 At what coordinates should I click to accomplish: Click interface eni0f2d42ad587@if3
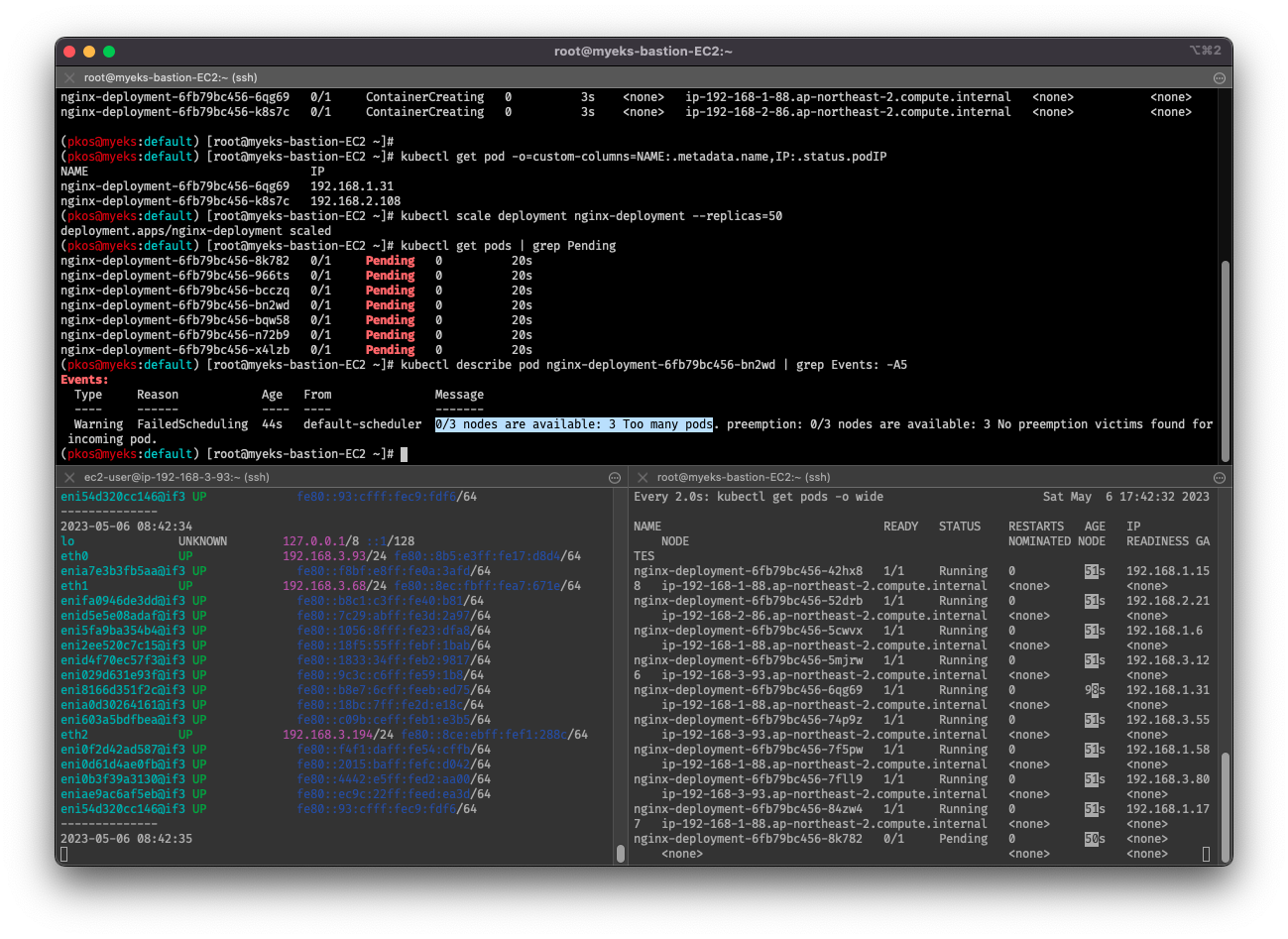(123, 750)
